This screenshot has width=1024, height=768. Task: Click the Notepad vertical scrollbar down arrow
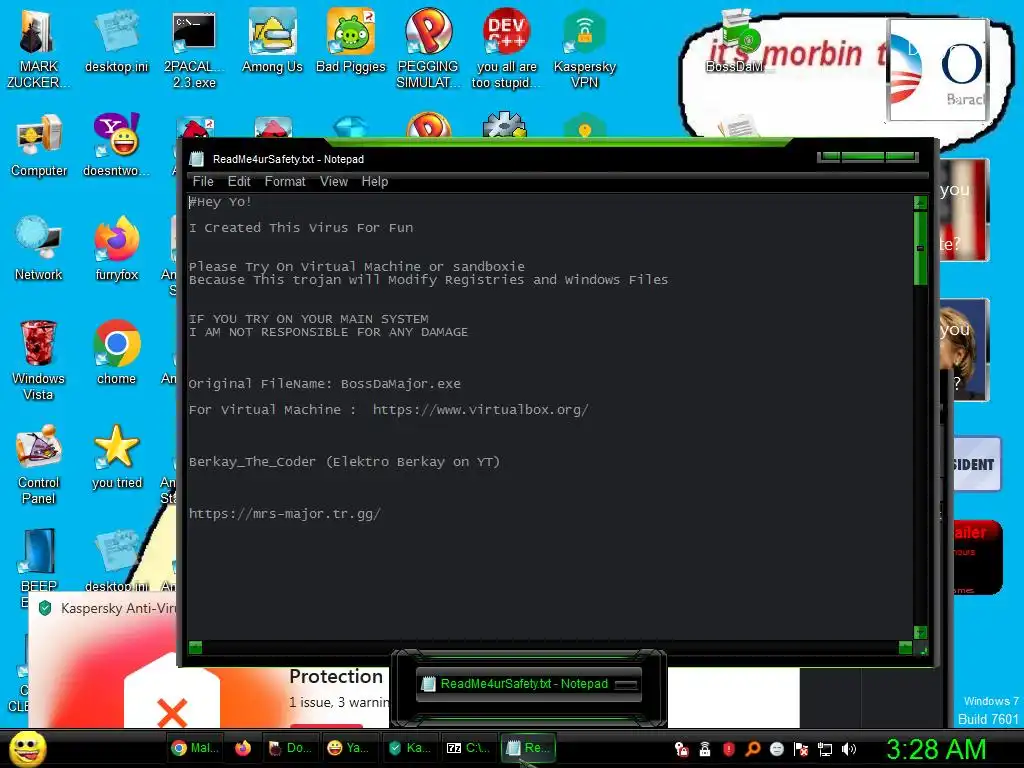tap(920, 632)
